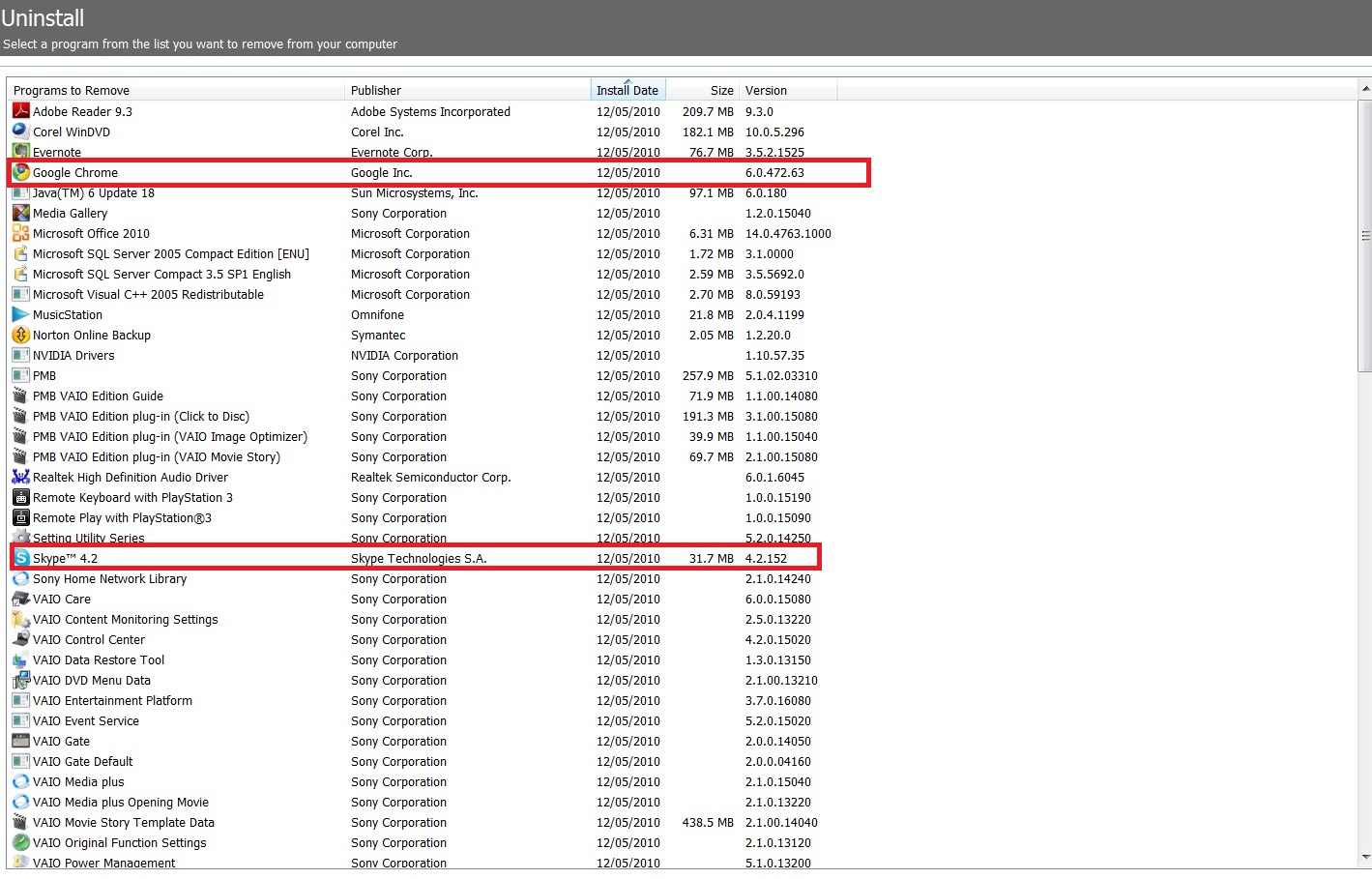Click the VAIO Data Restore Tool icon
The image size is (1372, 879).
coord(20,659)
